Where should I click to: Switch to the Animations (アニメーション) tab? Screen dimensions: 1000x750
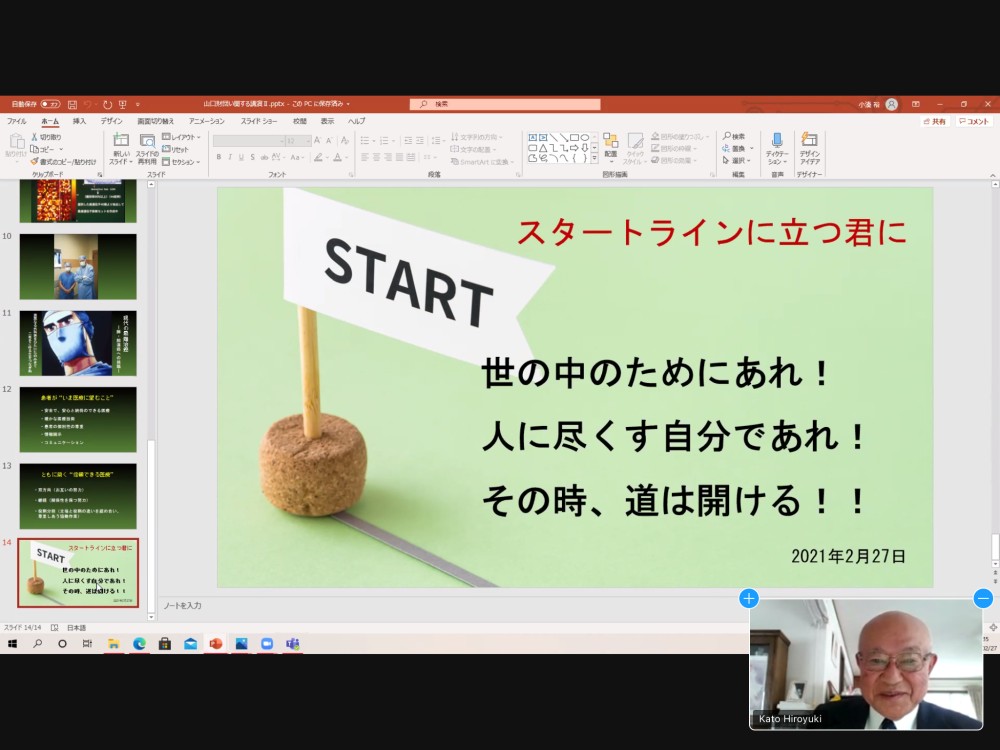pos(207,121)
